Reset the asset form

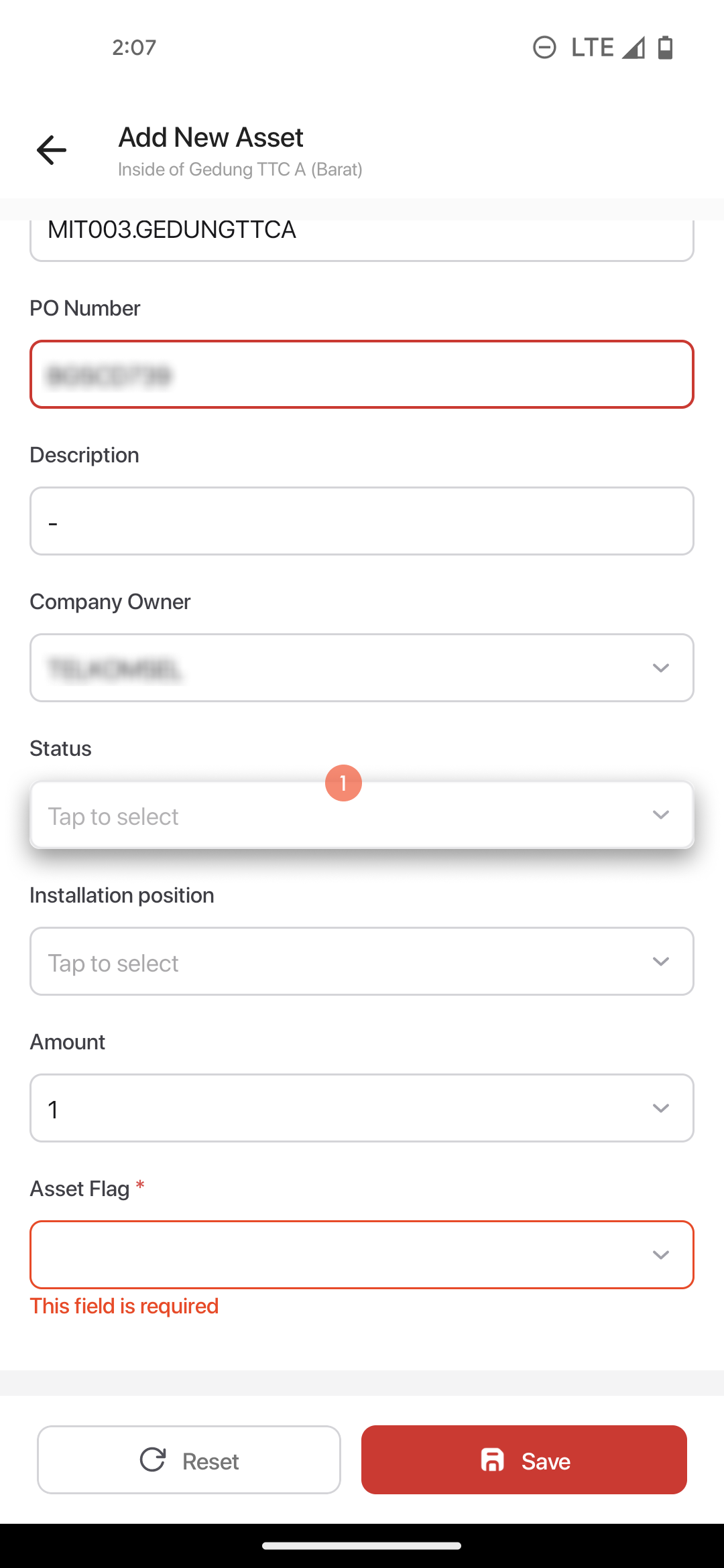[189, 1459]
